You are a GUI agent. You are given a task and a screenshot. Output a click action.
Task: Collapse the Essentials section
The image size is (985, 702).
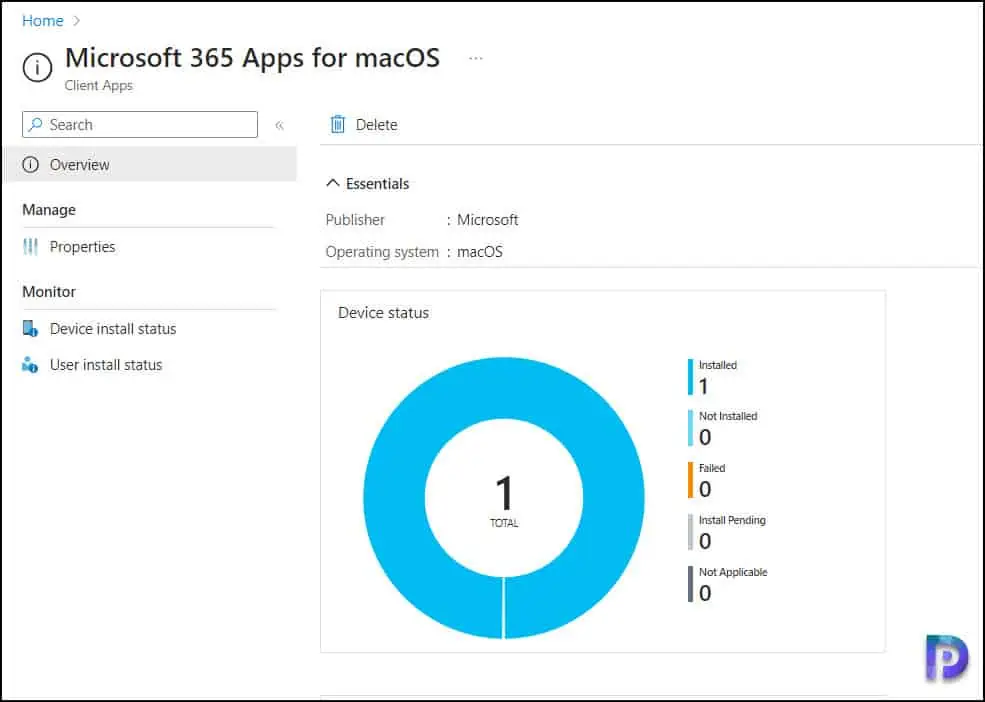[367, 184]
